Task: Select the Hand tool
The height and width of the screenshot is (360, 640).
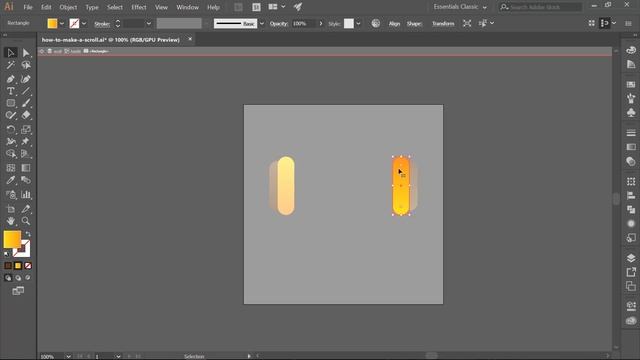Action: pos(11,221)
